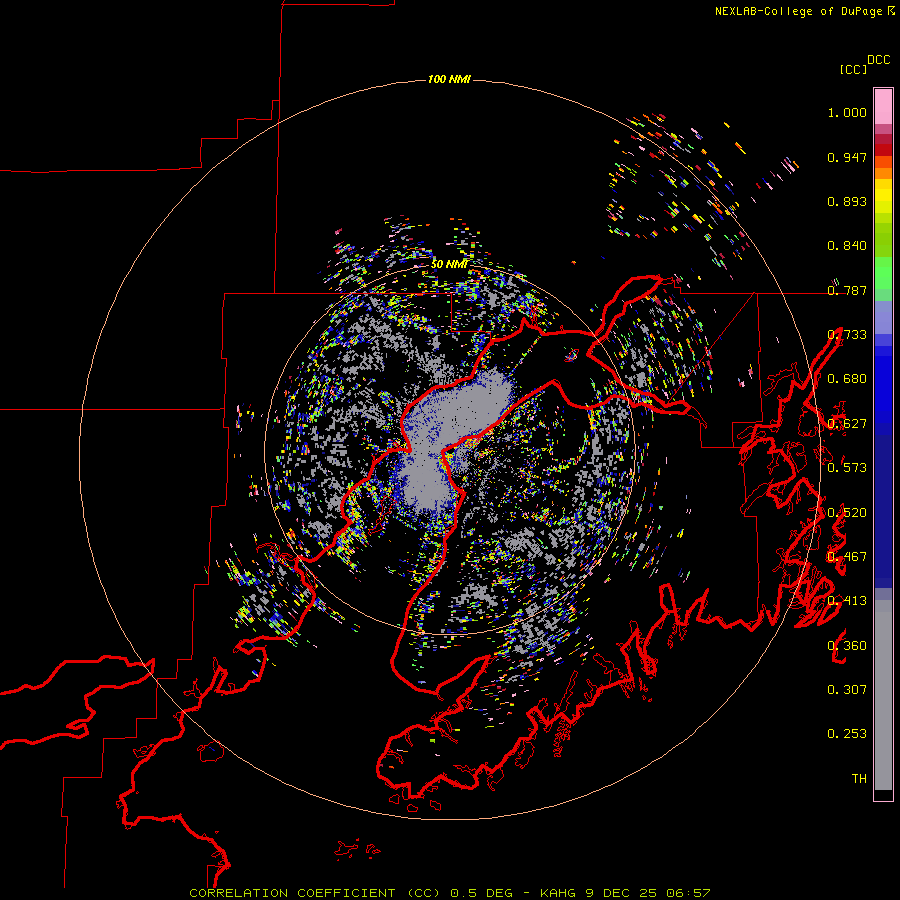The width and height of the screenshot is (900, 900).
Task: Click the gray lower band of the color bar
Action: pyautogui.click(x=883, y=695)
